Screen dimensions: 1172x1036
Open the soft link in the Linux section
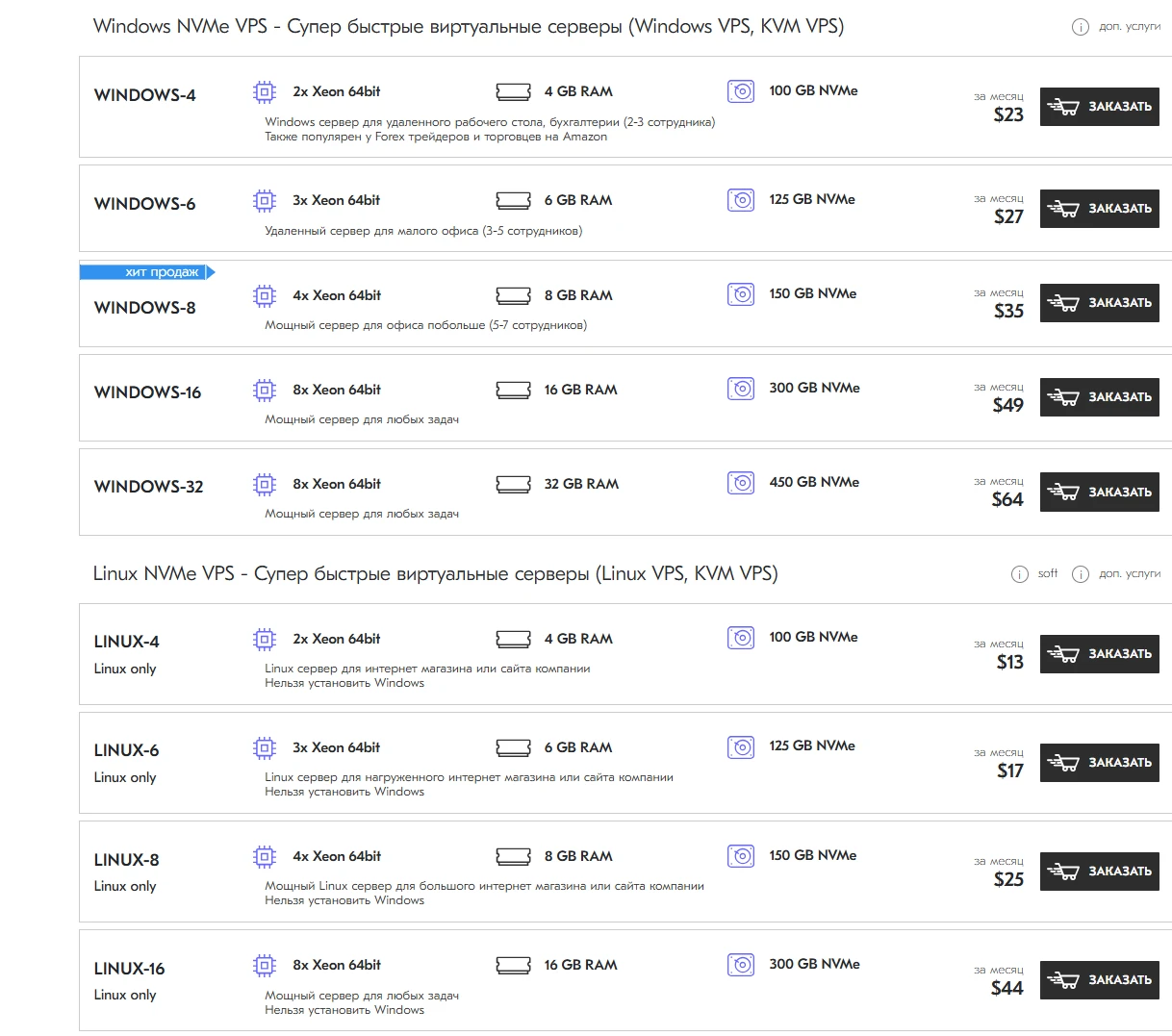pyautogui.click(x=1048, y=573)
